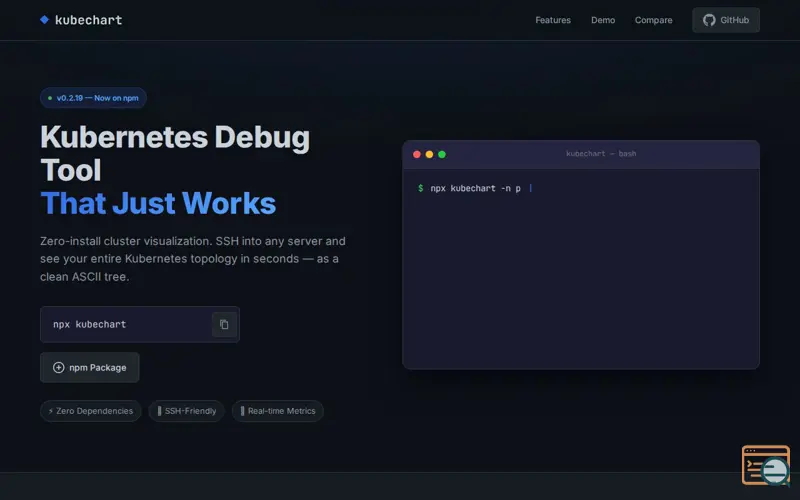Open the GitHub button
Screen dimensions: 800x500
(x=726, y=20)
